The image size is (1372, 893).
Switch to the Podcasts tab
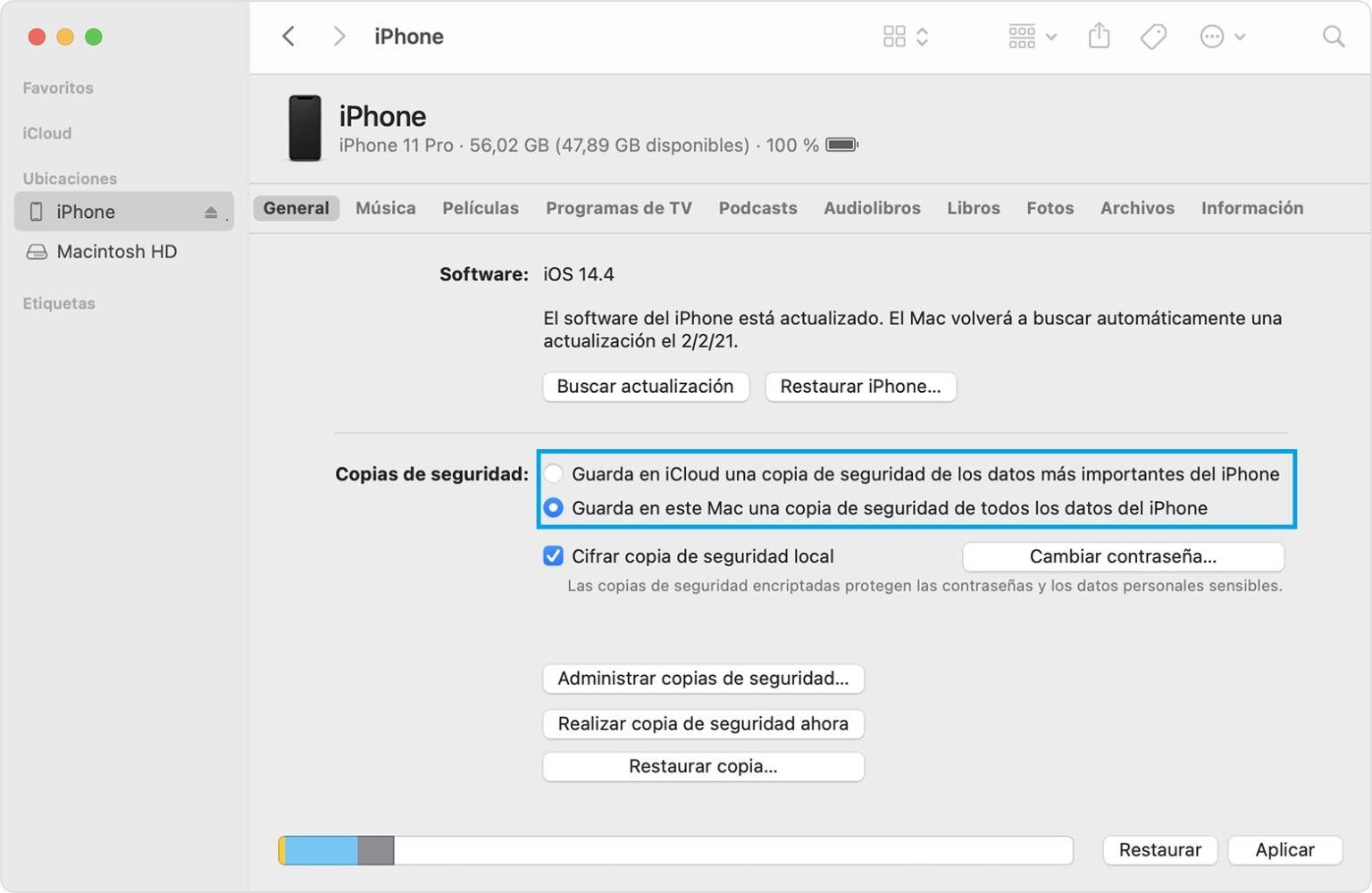coord(757,208)
